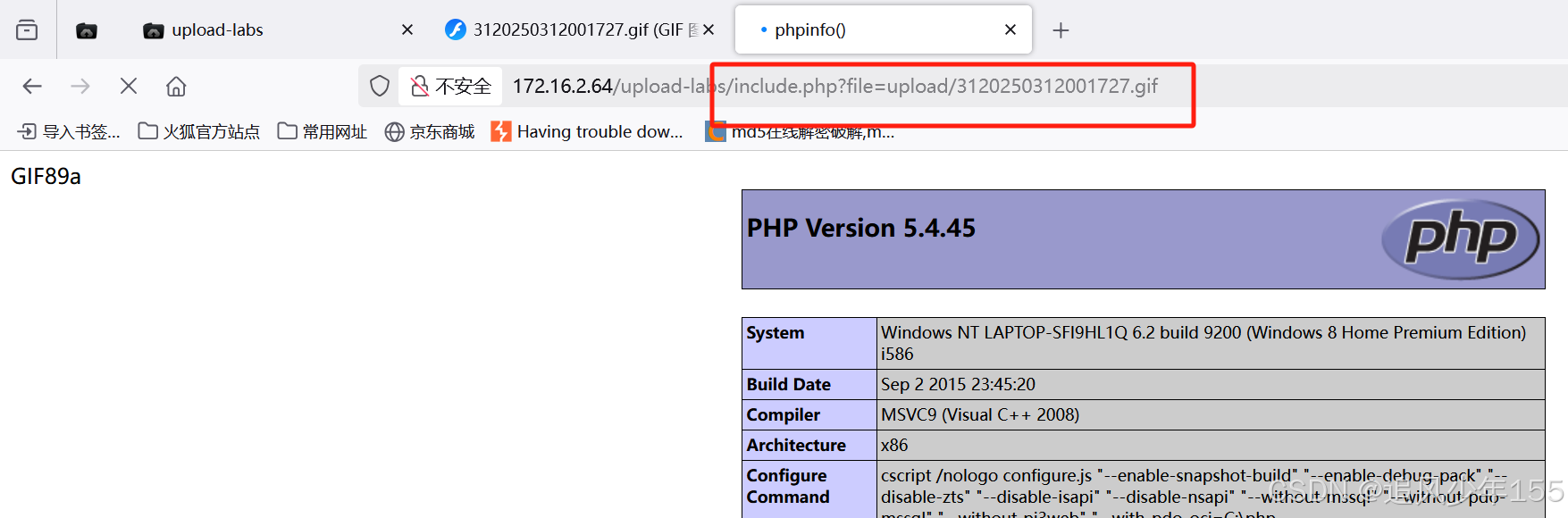Go back to previous page

(32, 87)
